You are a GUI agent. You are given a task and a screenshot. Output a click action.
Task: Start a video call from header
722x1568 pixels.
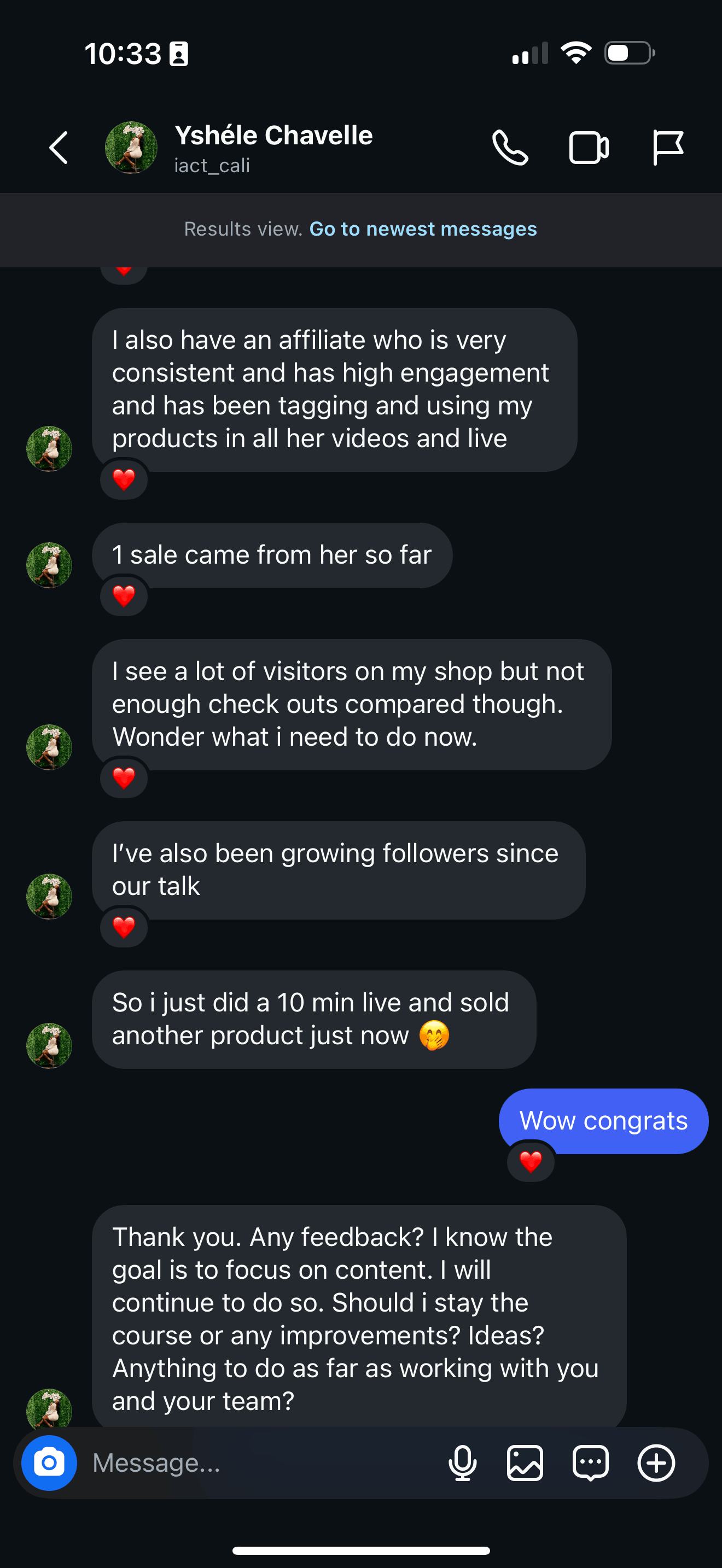[588, 148]
